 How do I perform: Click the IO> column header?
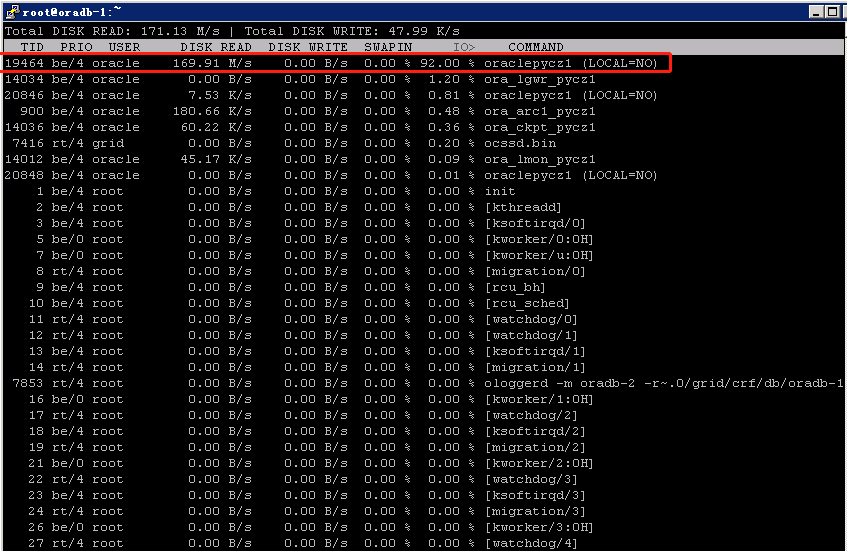(x=464, y=47)
